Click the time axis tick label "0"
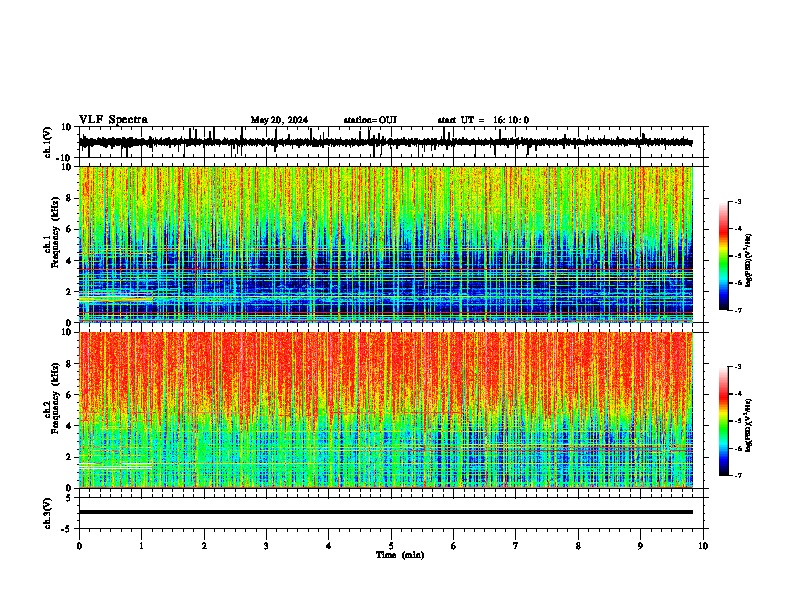Image resolution: width=792 pixels, height=612 pixels. [79, 546]
